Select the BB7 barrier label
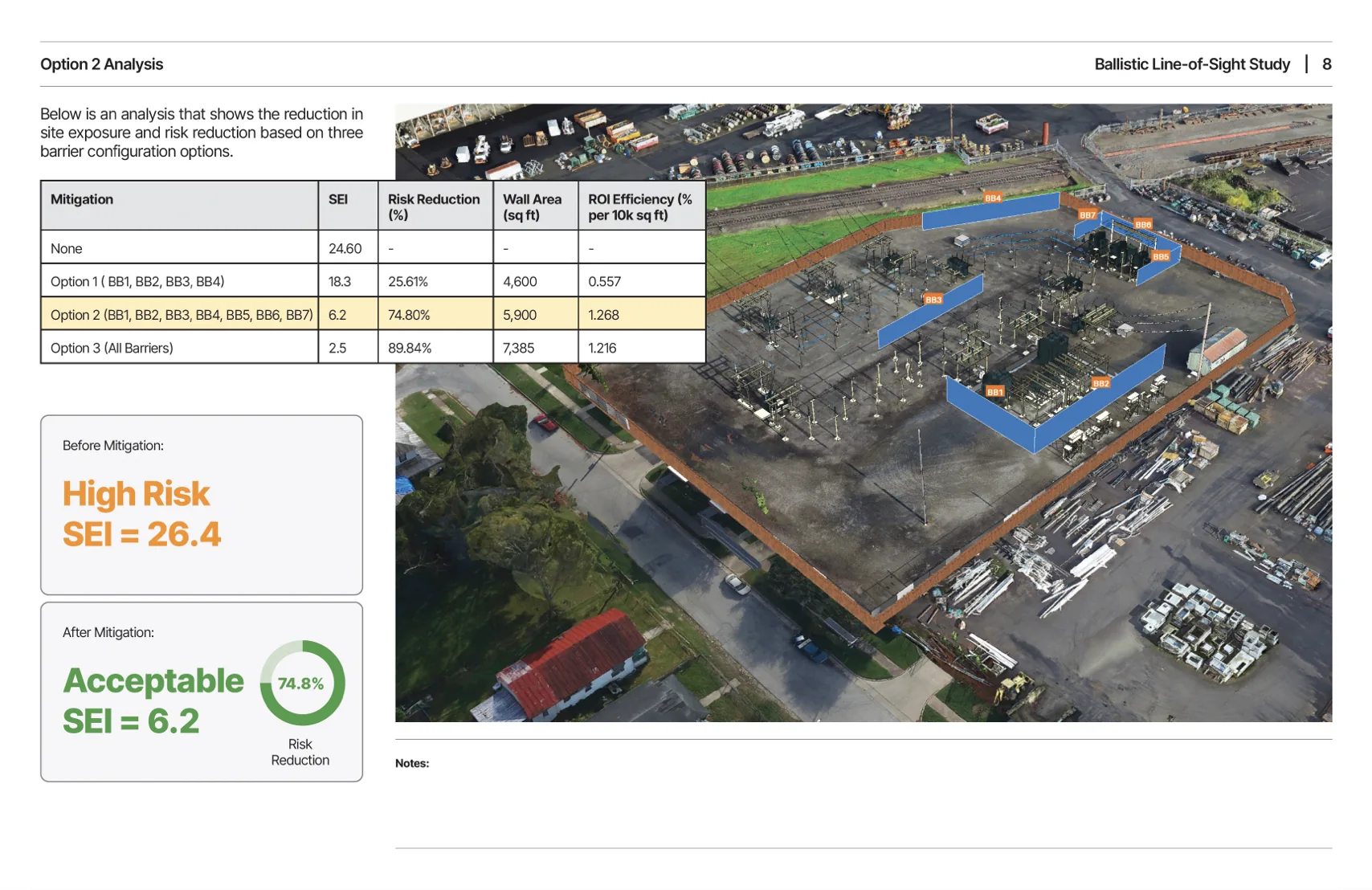The height and width of the screenshot is (890, 1372). 1087,215
